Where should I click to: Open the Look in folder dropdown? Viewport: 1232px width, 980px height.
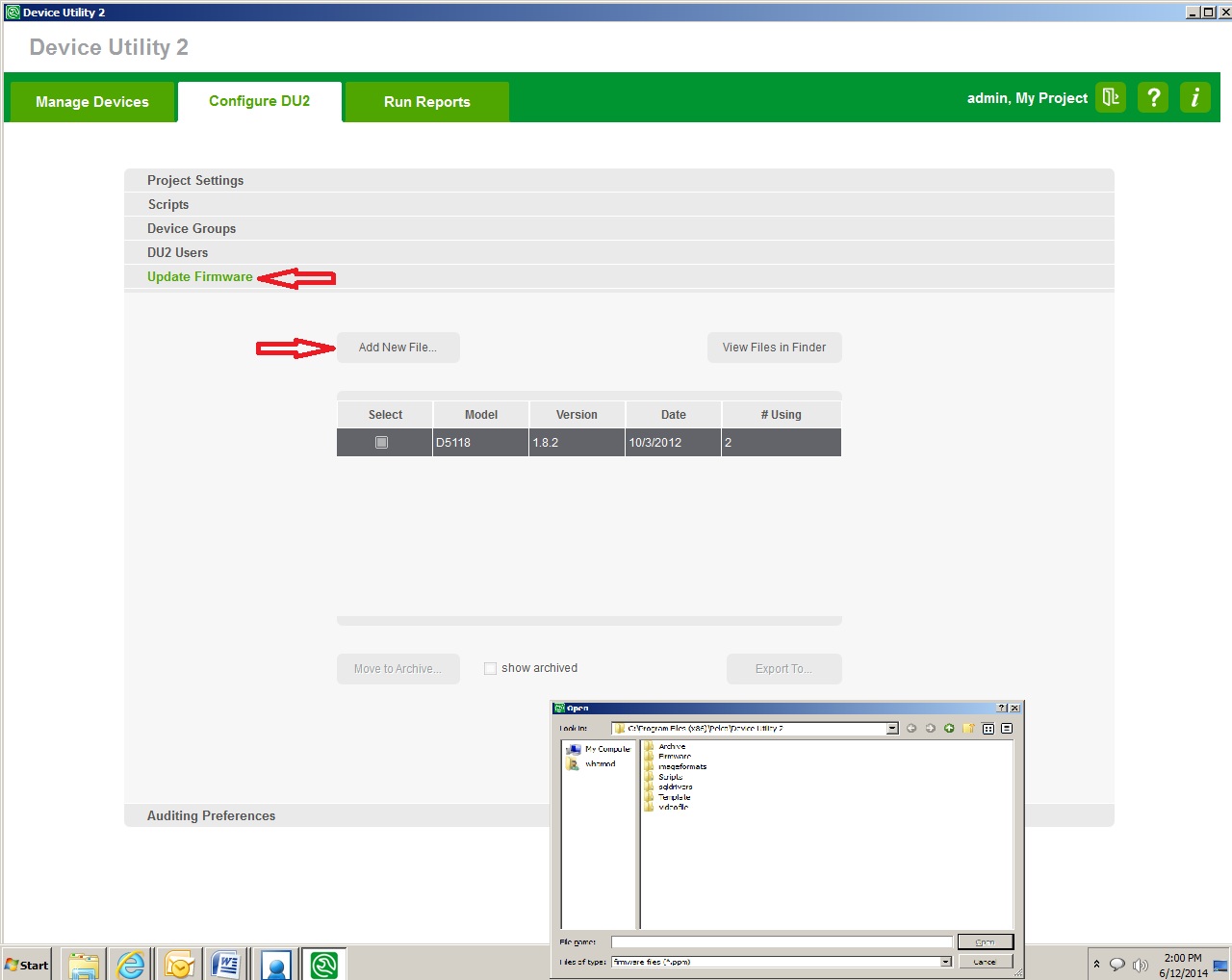(x=890, y=728)
